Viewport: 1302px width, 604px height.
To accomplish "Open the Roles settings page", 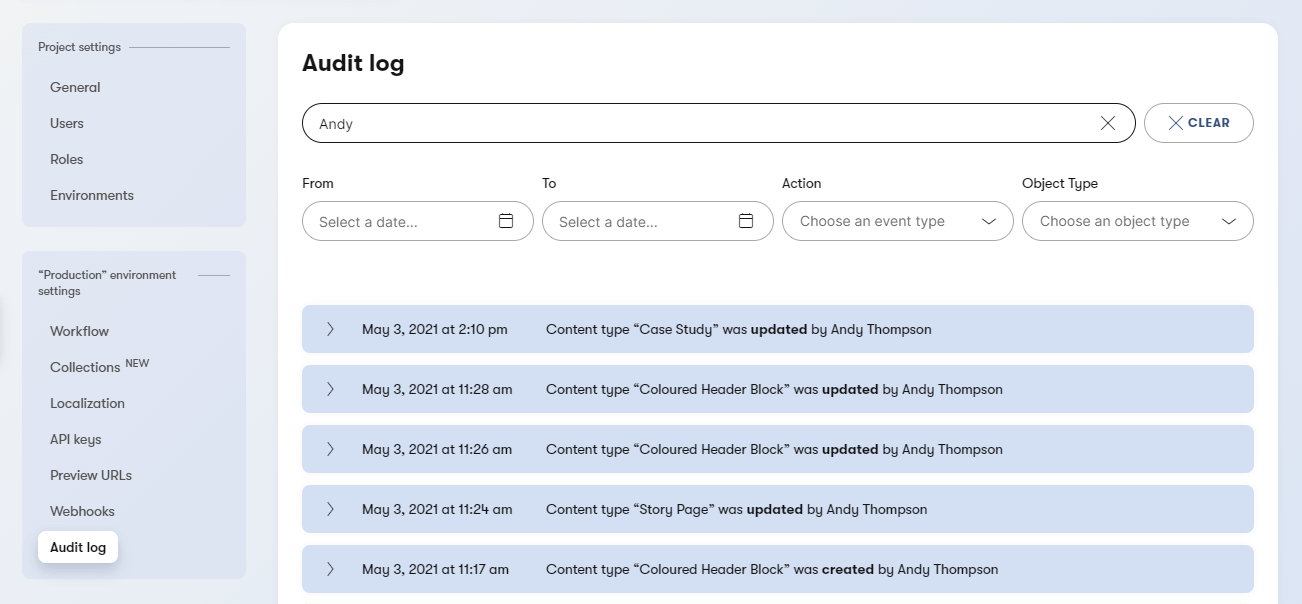I will [x=66, y=159].
